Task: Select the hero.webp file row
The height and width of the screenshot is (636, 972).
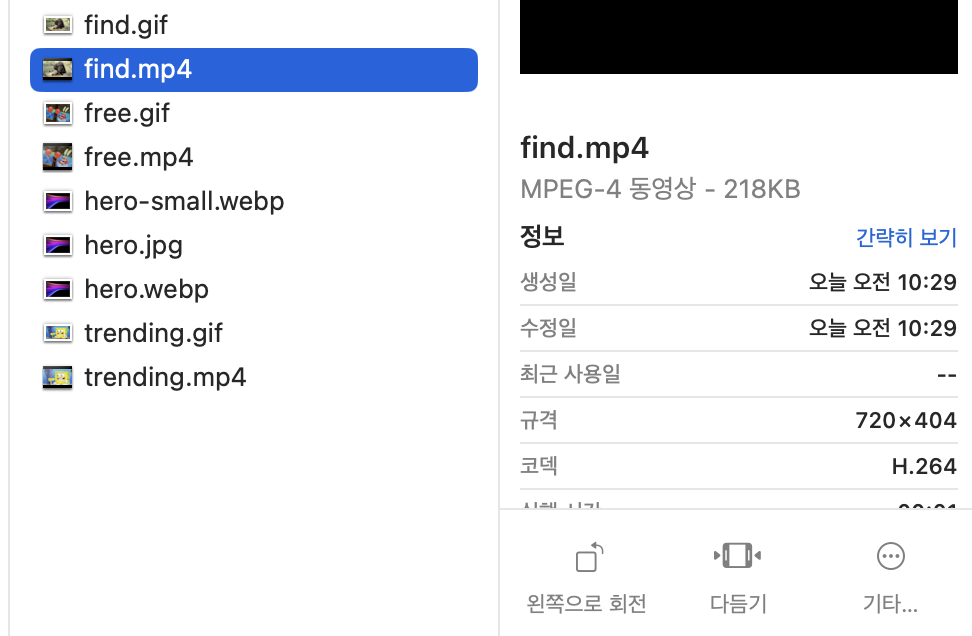Action: click(x=254, y=289)
